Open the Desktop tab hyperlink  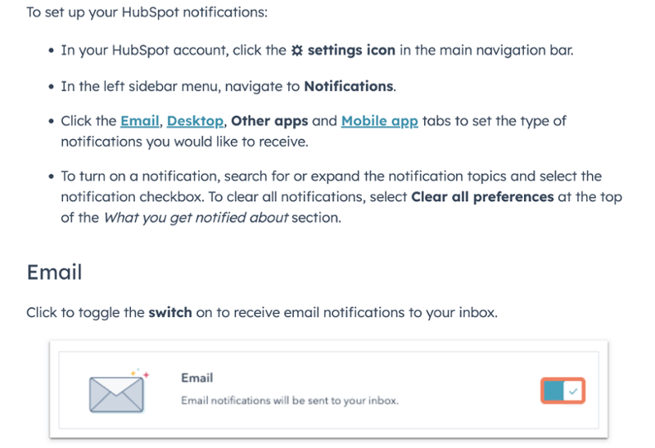pyautogui.click(x=195, y=121)
